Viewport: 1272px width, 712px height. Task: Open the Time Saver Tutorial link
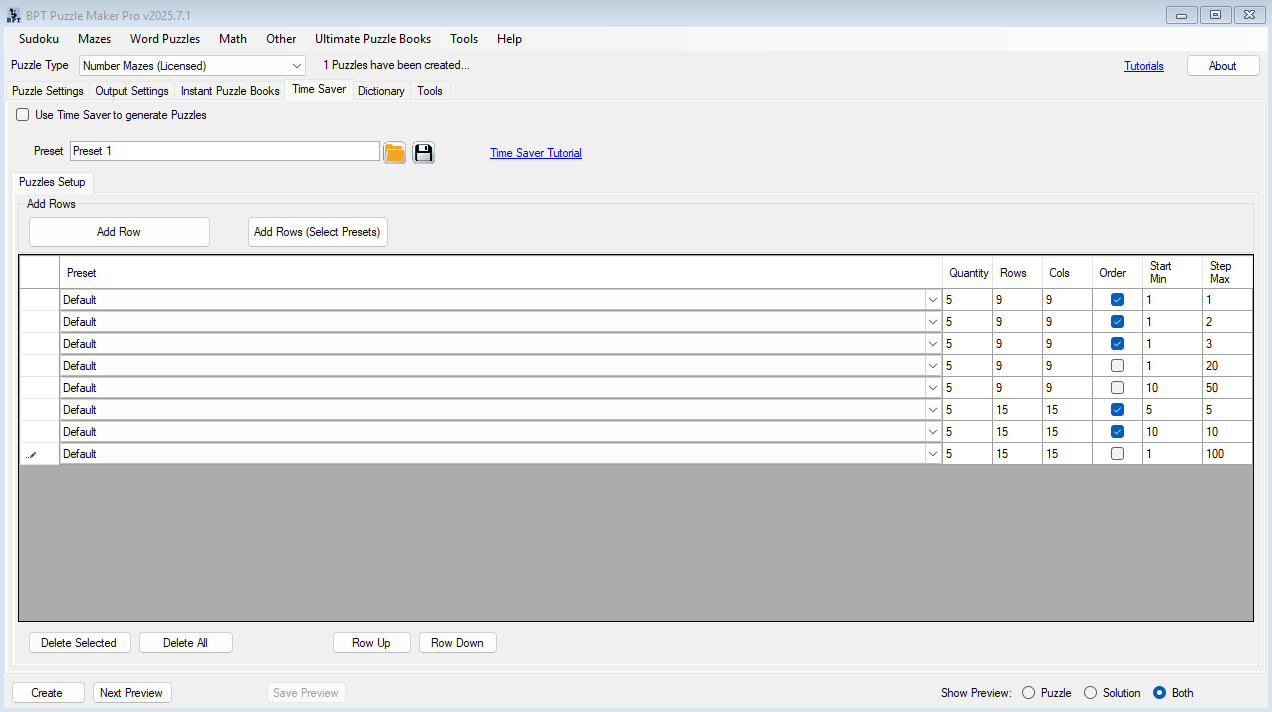pos(535,153)
